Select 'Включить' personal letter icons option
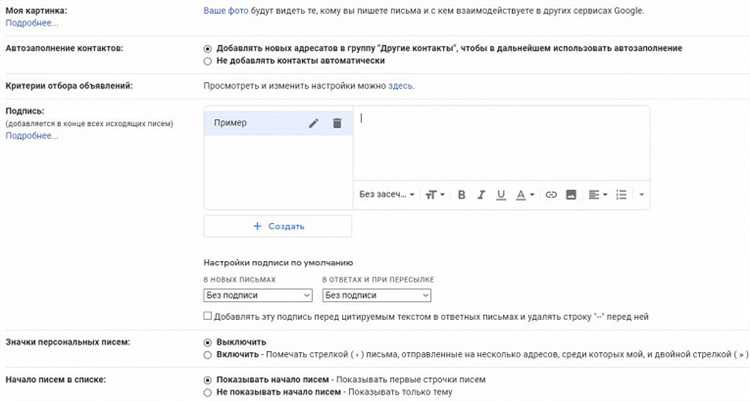 click(x=207, y=355)
